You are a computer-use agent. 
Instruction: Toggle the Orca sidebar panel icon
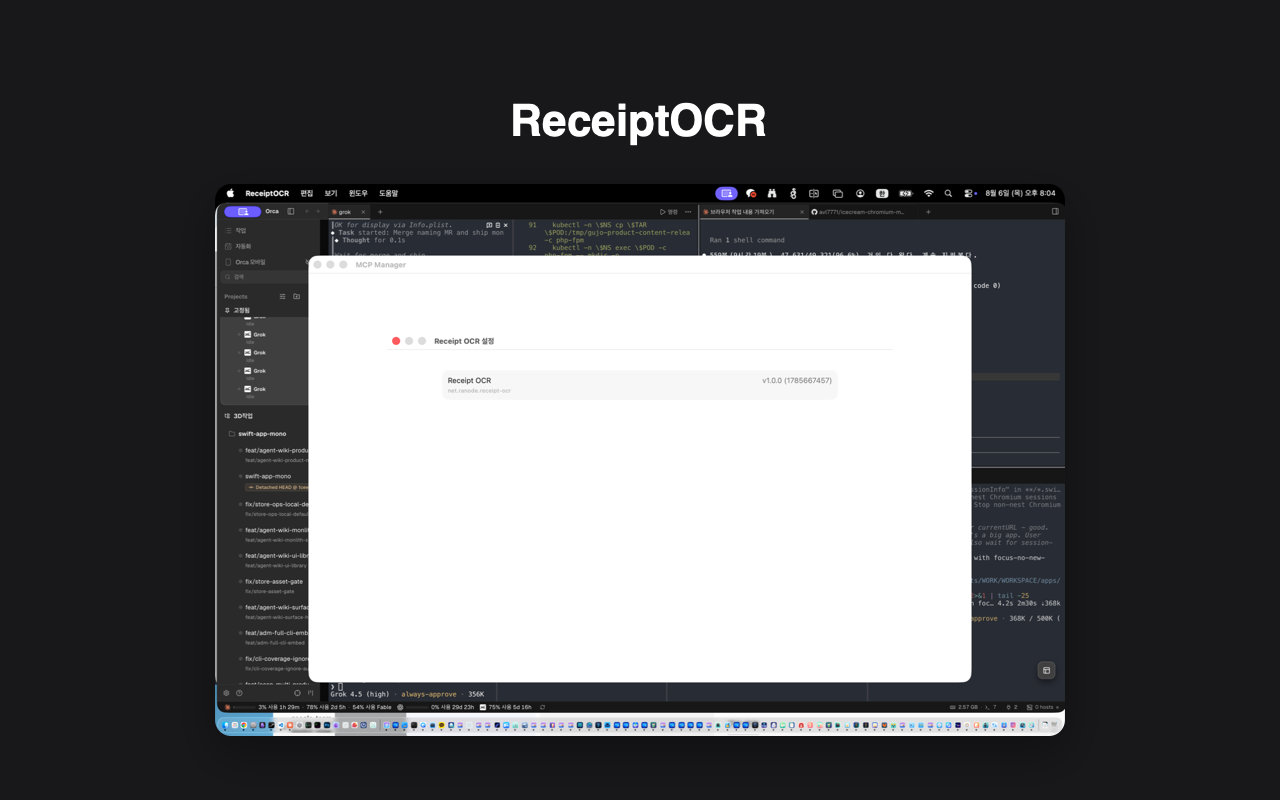click(x=291, y=212)
